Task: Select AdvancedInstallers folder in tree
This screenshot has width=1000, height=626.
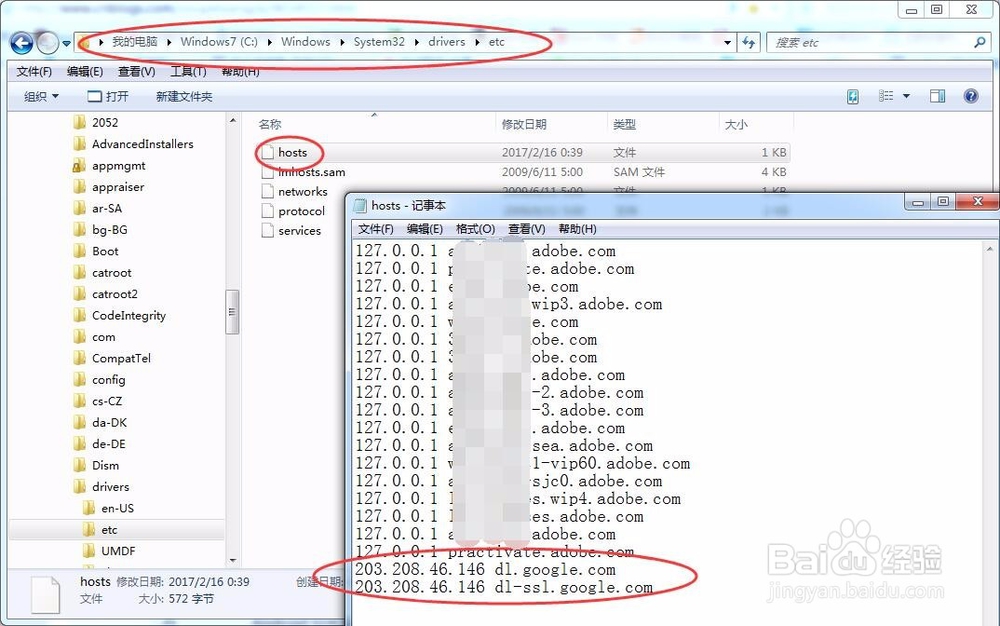Action: (142, 144)
